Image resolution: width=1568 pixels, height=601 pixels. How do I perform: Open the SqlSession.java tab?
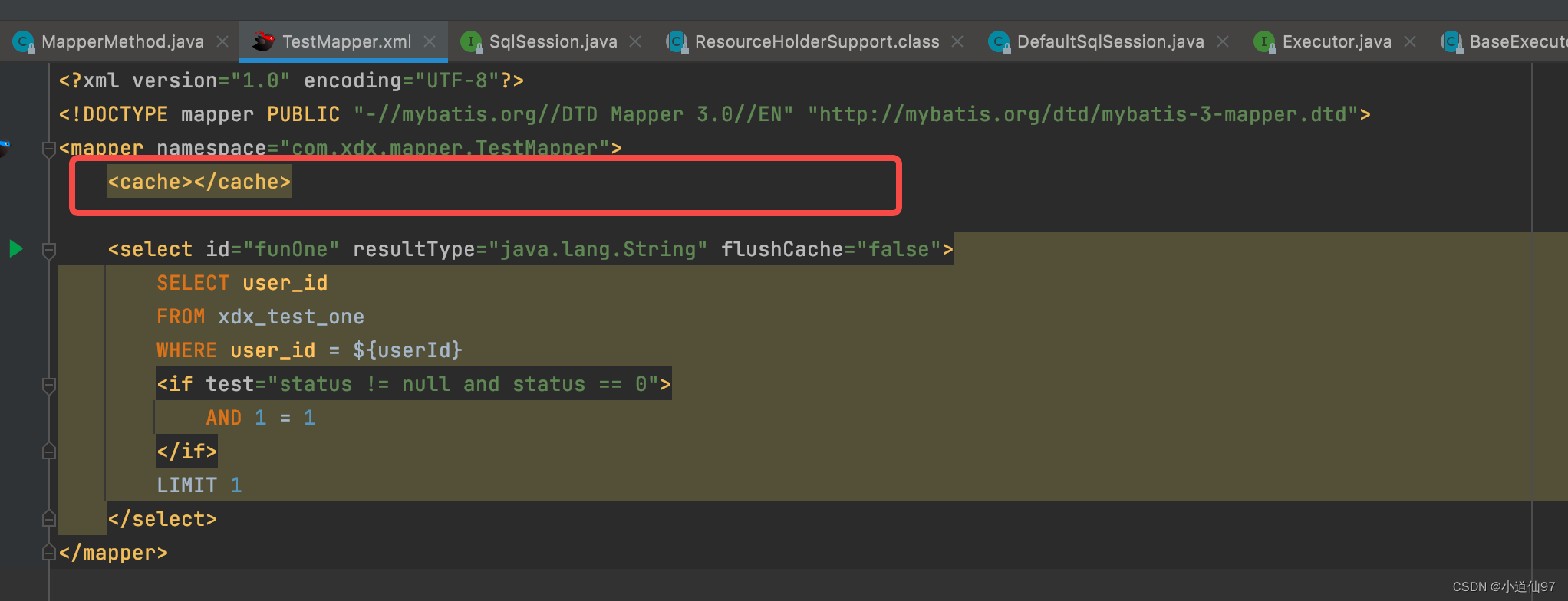click(553, 41)
